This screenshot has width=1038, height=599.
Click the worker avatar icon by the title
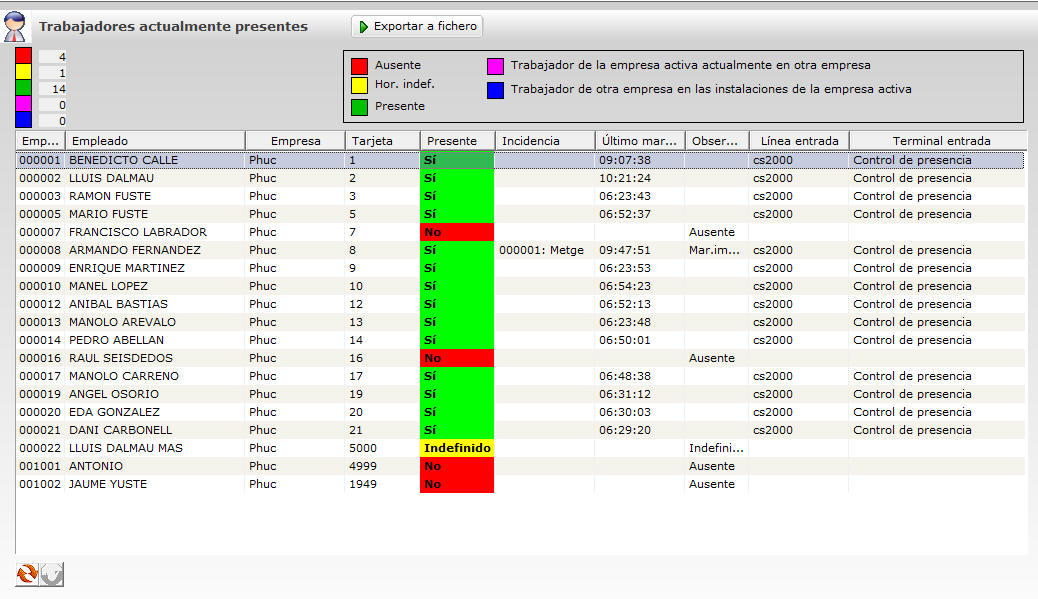tap(15, 27)
